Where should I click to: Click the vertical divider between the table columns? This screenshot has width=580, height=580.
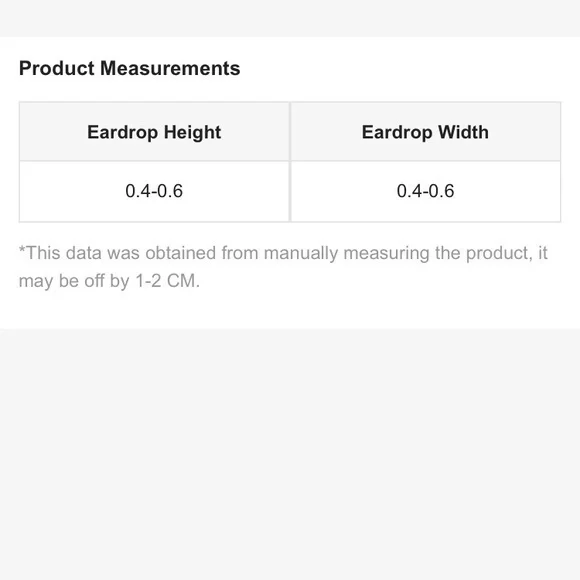[290, 162]
